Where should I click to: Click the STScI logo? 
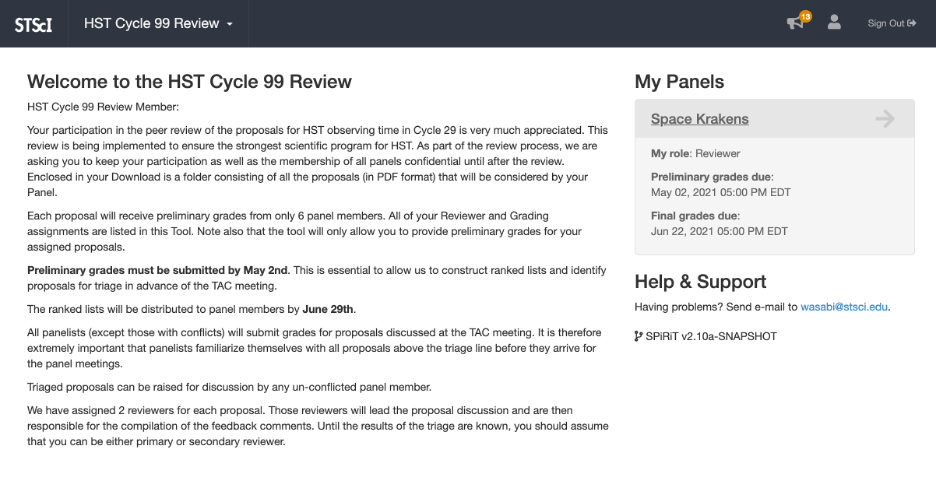(33, 24)
